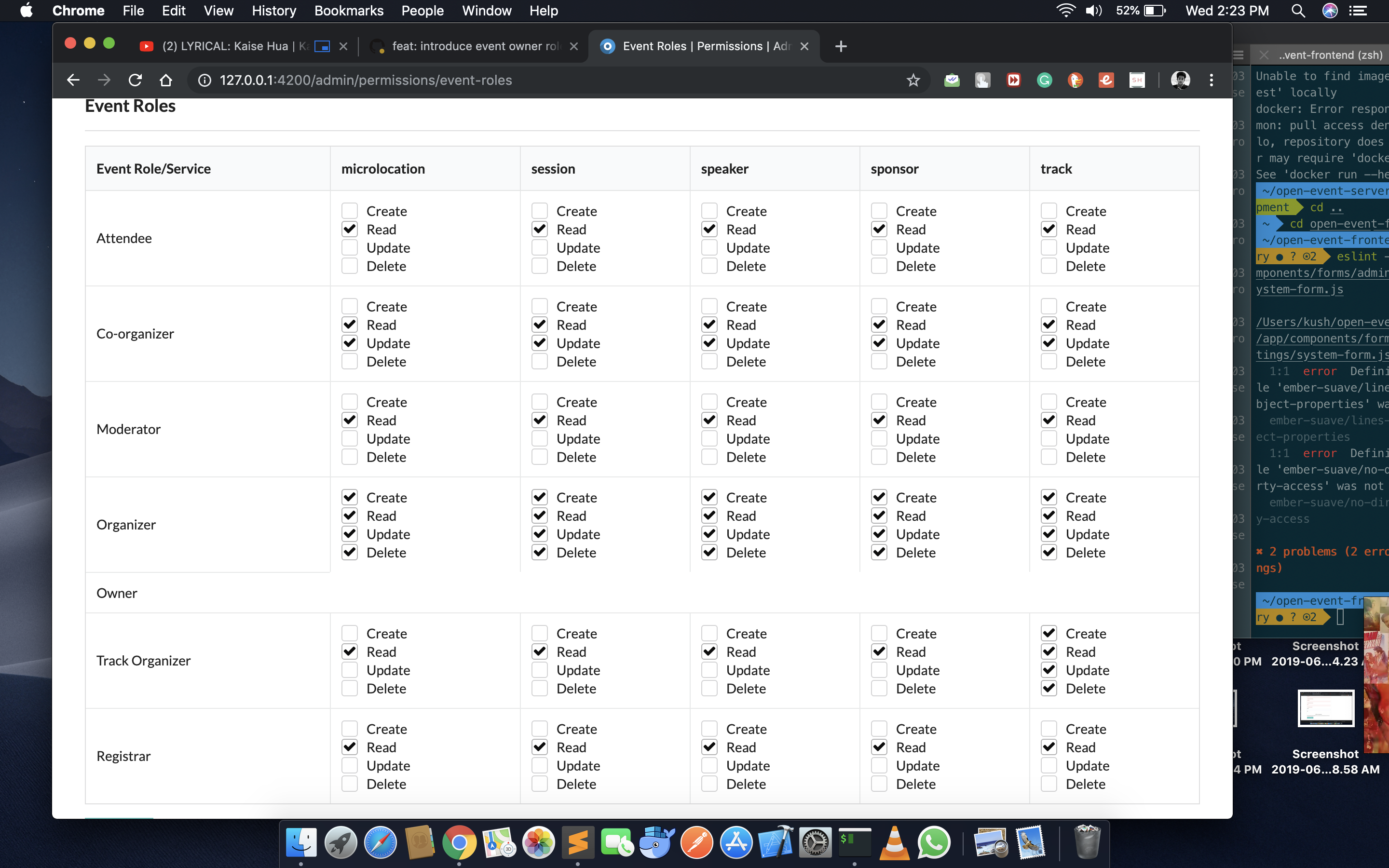Open the Bookmarks menu

(348, 10)
